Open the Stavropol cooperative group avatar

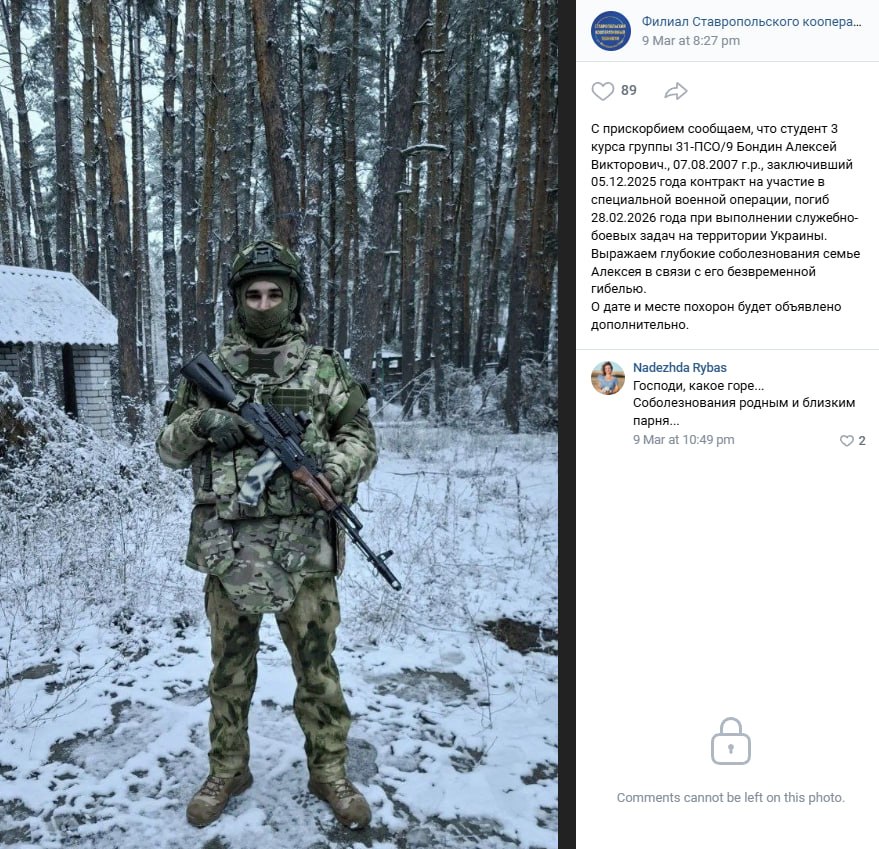(x=610, y=31)
